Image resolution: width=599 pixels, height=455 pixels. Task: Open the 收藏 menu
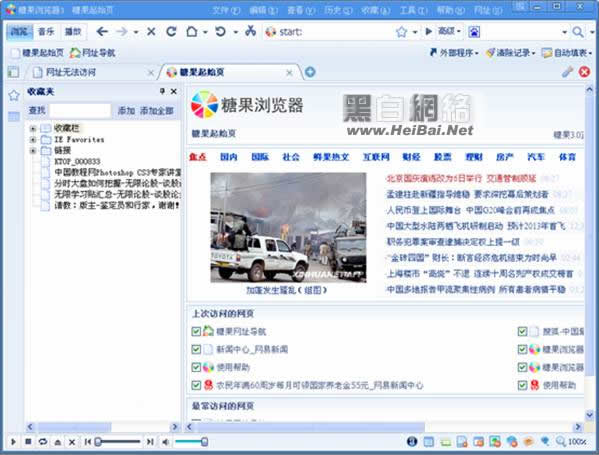[376, 10]
